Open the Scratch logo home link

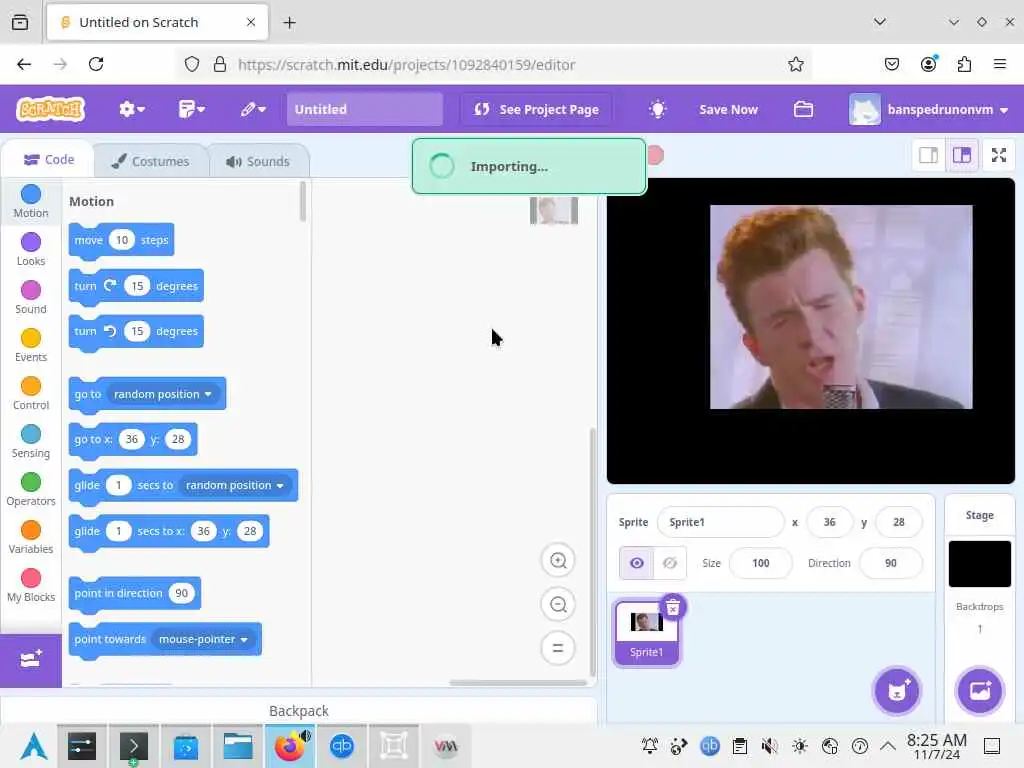(x=51, y=109)
